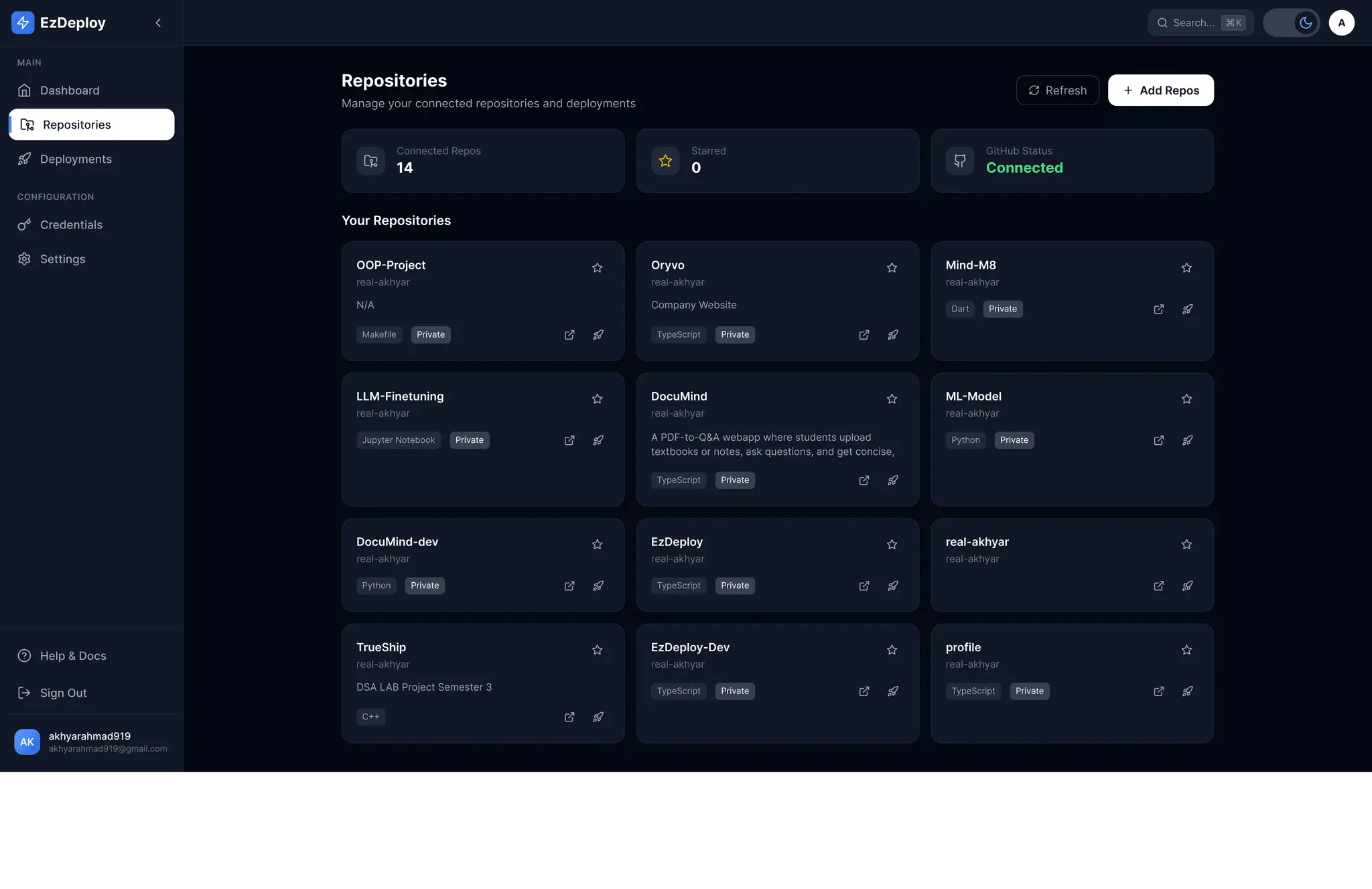This screenshot has width=1372, height=889.
Task: Star the Mind-M8 repository
Action: (x=1186, y=268)
